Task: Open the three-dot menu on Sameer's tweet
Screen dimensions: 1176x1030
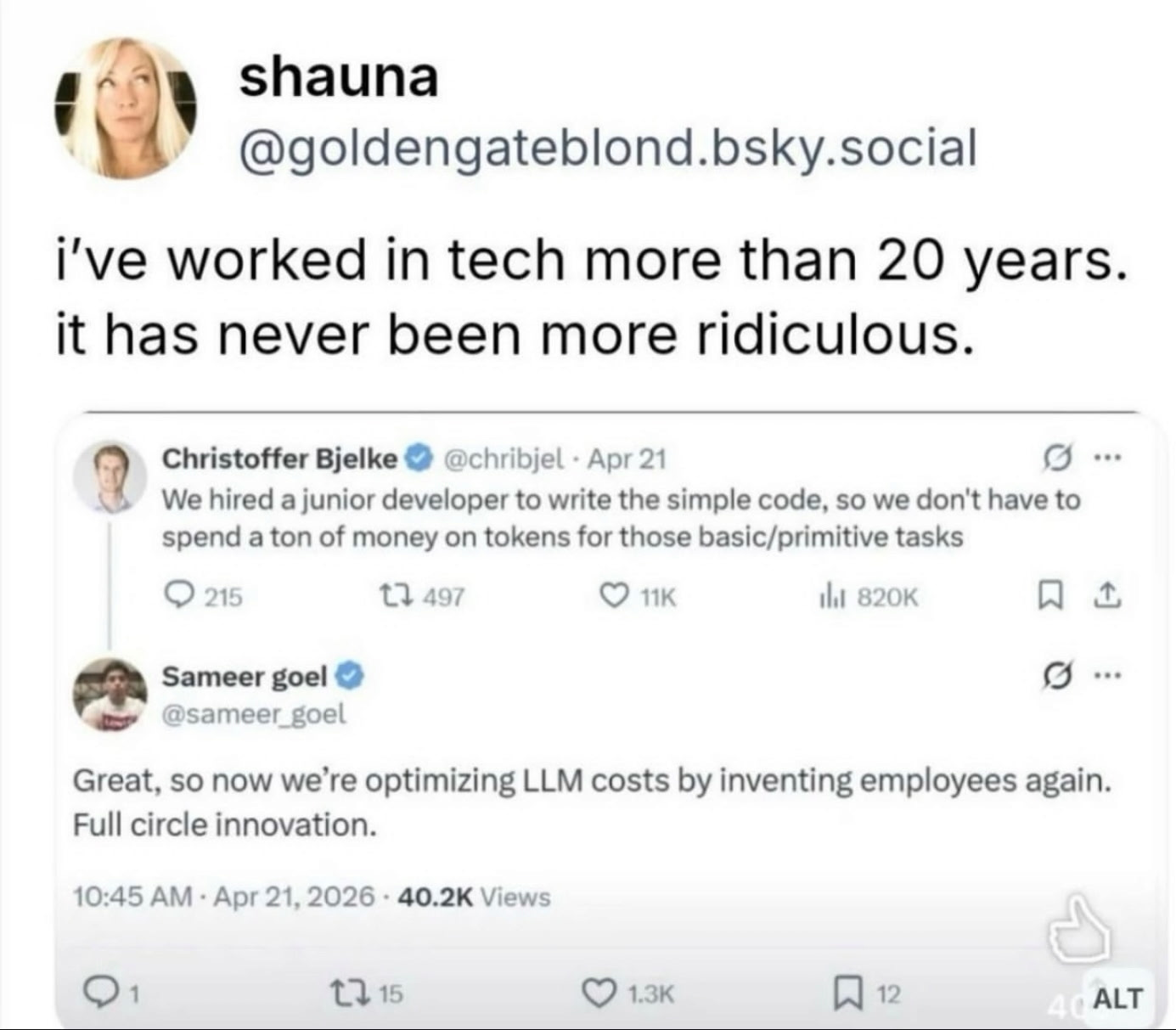Action: coord(1108,677)
